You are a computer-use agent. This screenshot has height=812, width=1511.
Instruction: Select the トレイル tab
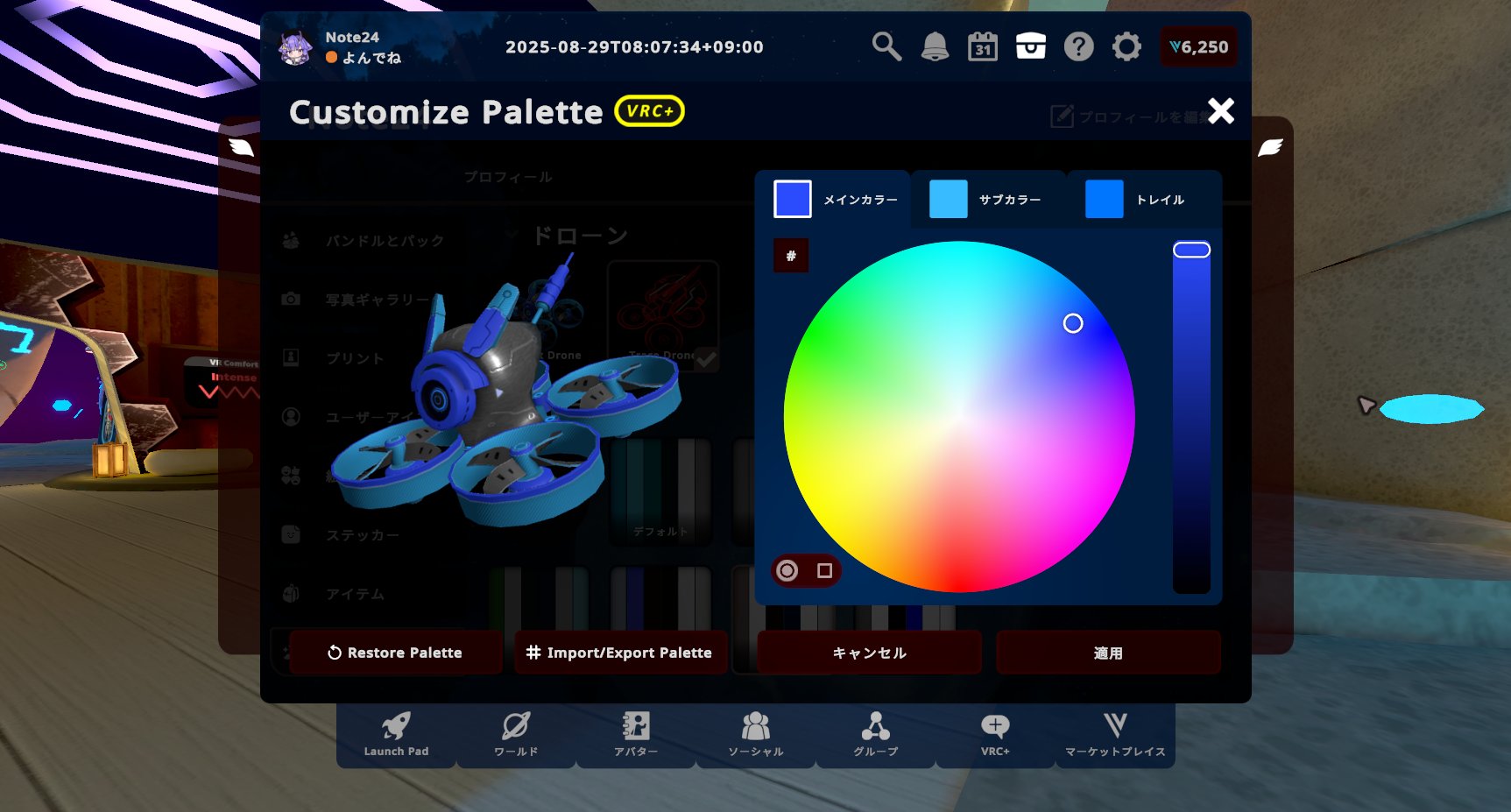(x=1144, y=200)
